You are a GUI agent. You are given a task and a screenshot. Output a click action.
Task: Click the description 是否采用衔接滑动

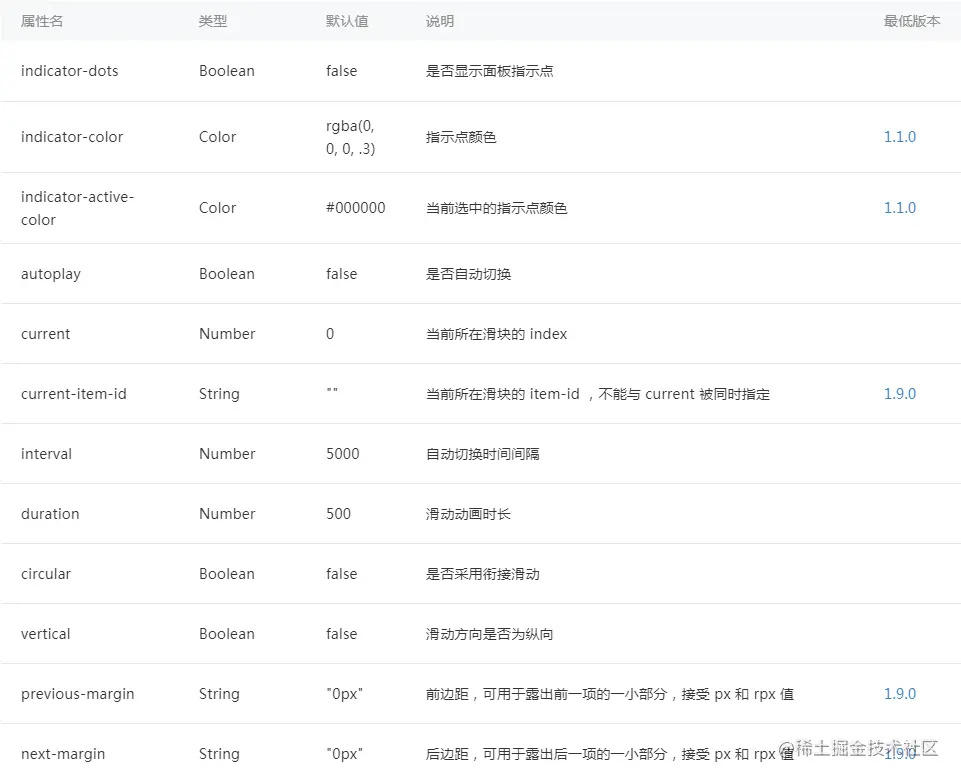[482, 574]
